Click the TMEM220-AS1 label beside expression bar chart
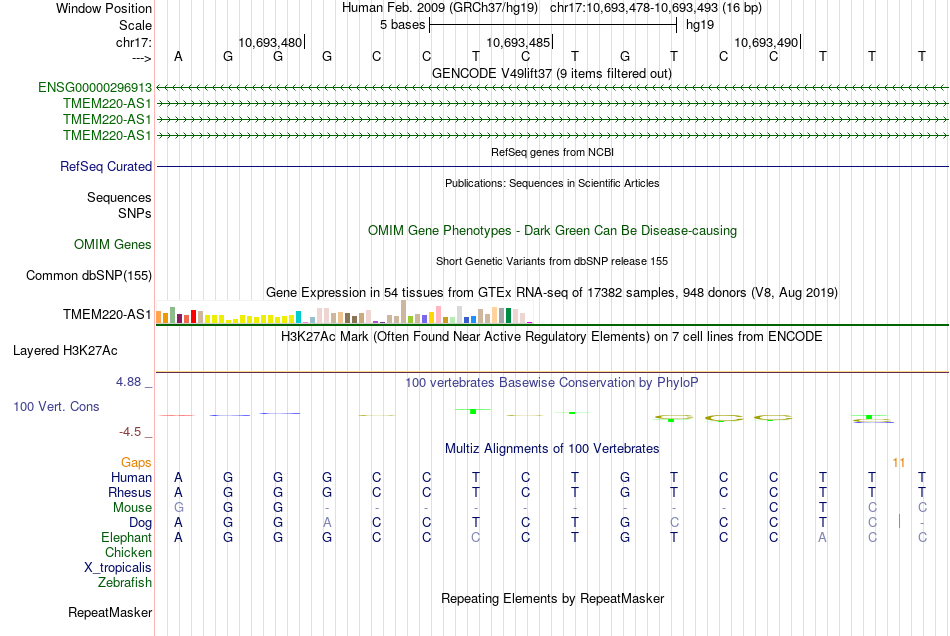 (107, 314)
